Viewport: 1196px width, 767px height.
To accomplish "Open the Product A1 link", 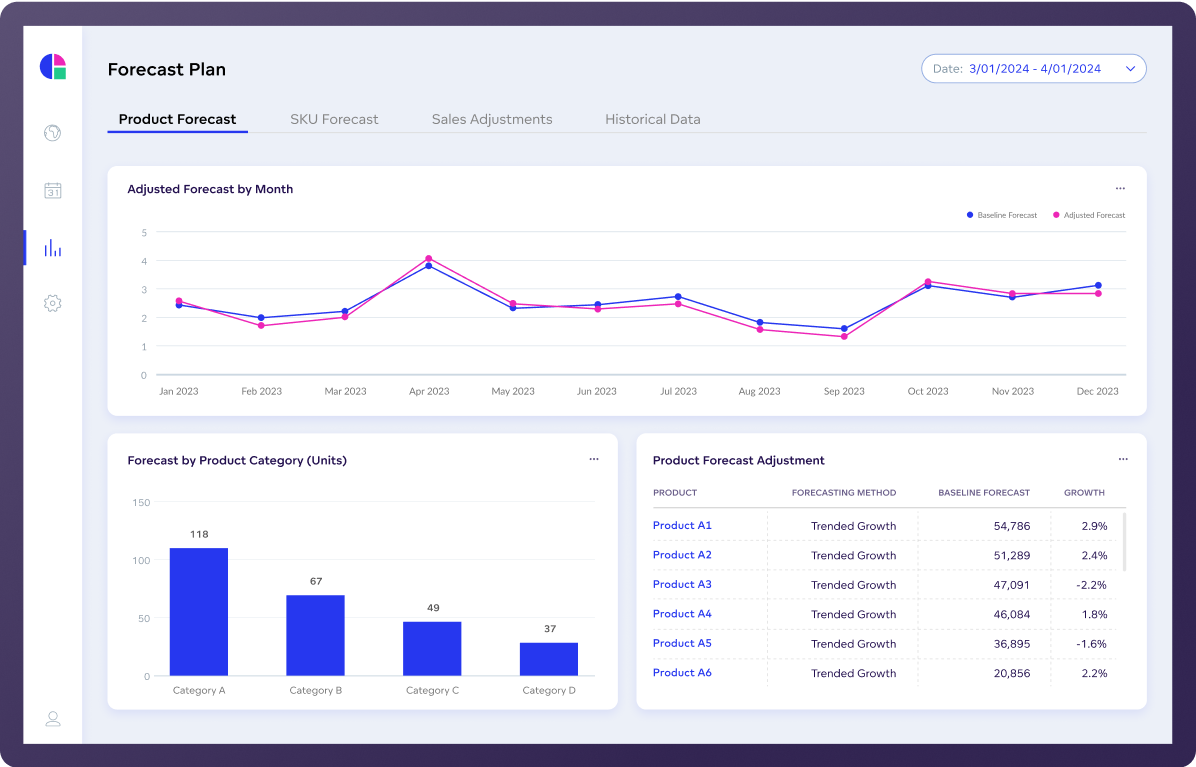I will 682,525.
